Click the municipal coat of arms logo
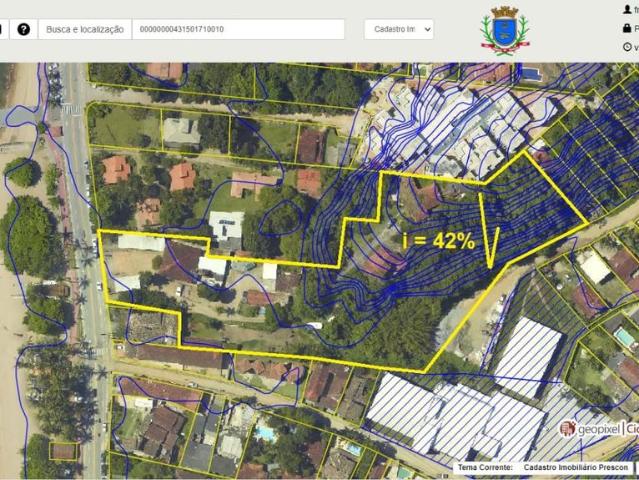The height and width of the screenshot is (480, 639). [x=505, y=31]
